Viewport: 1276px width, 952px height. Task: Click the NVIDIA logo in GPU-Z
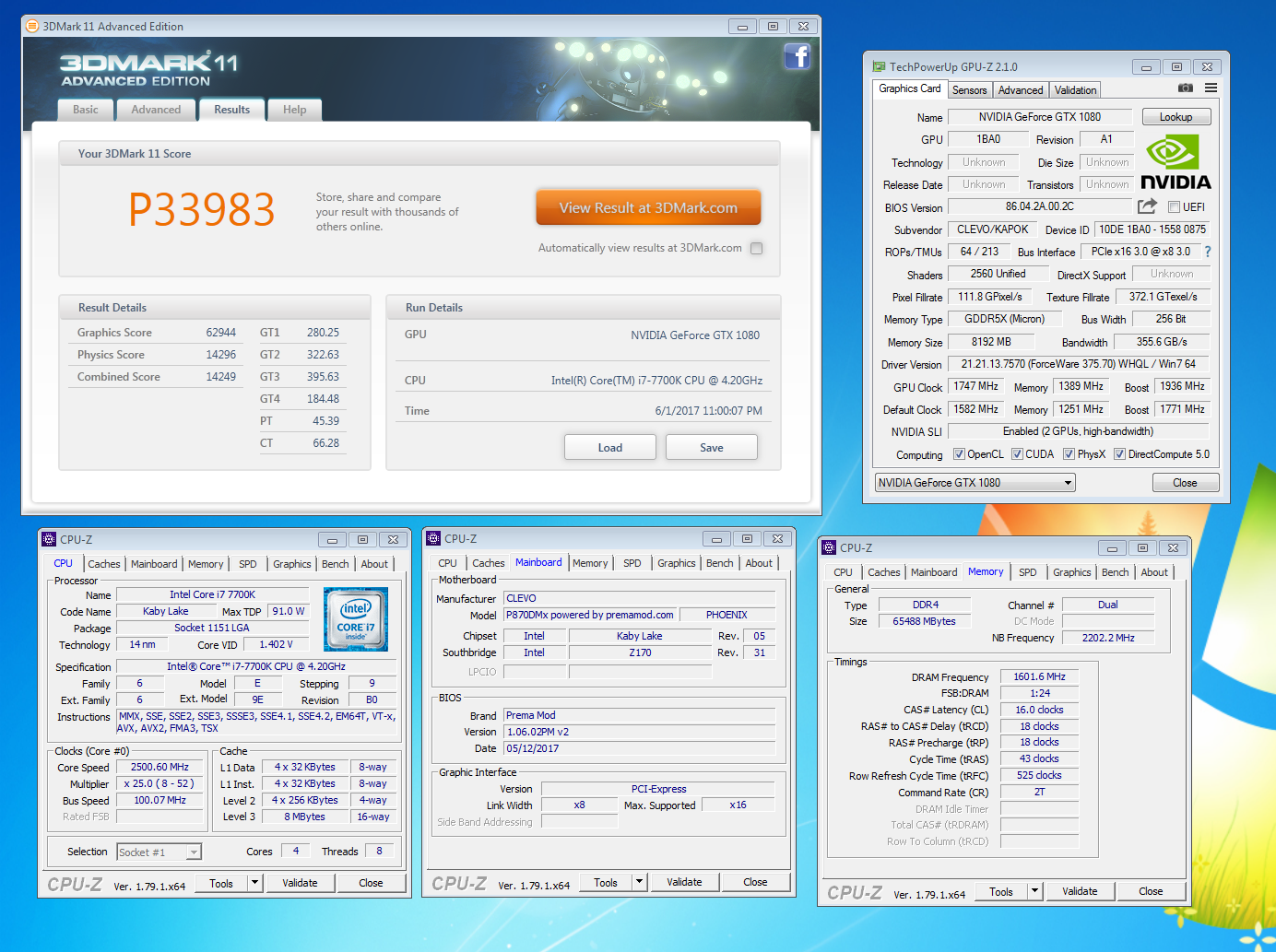click(1176, 163)
